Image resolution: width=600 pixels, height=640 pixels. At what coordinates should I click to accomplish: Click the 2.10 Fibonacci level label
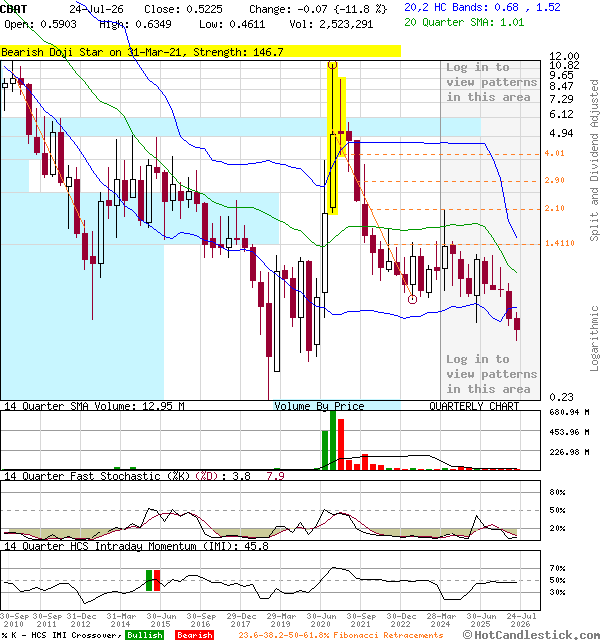pos(554,209)
